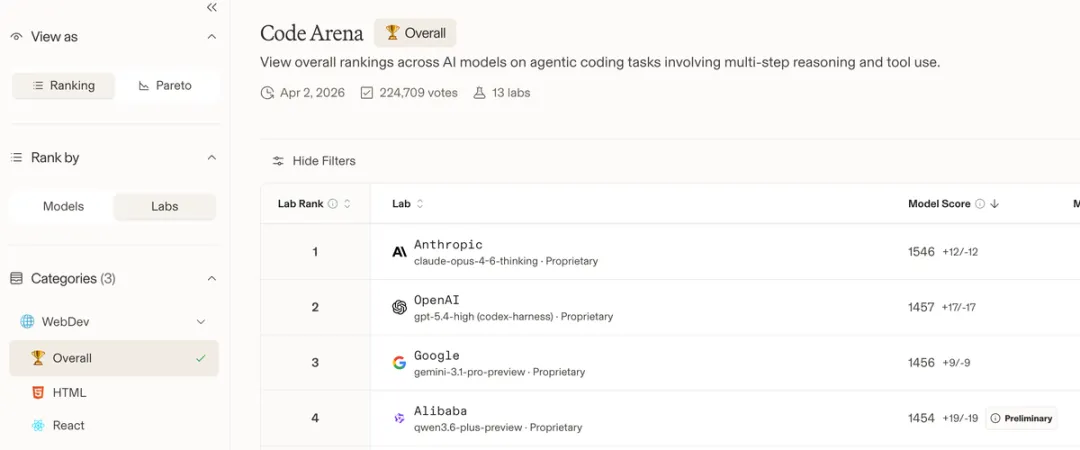Sort the Lab column using sort arrows
This screenshot has height=450, width=1080.
(420, 204)
